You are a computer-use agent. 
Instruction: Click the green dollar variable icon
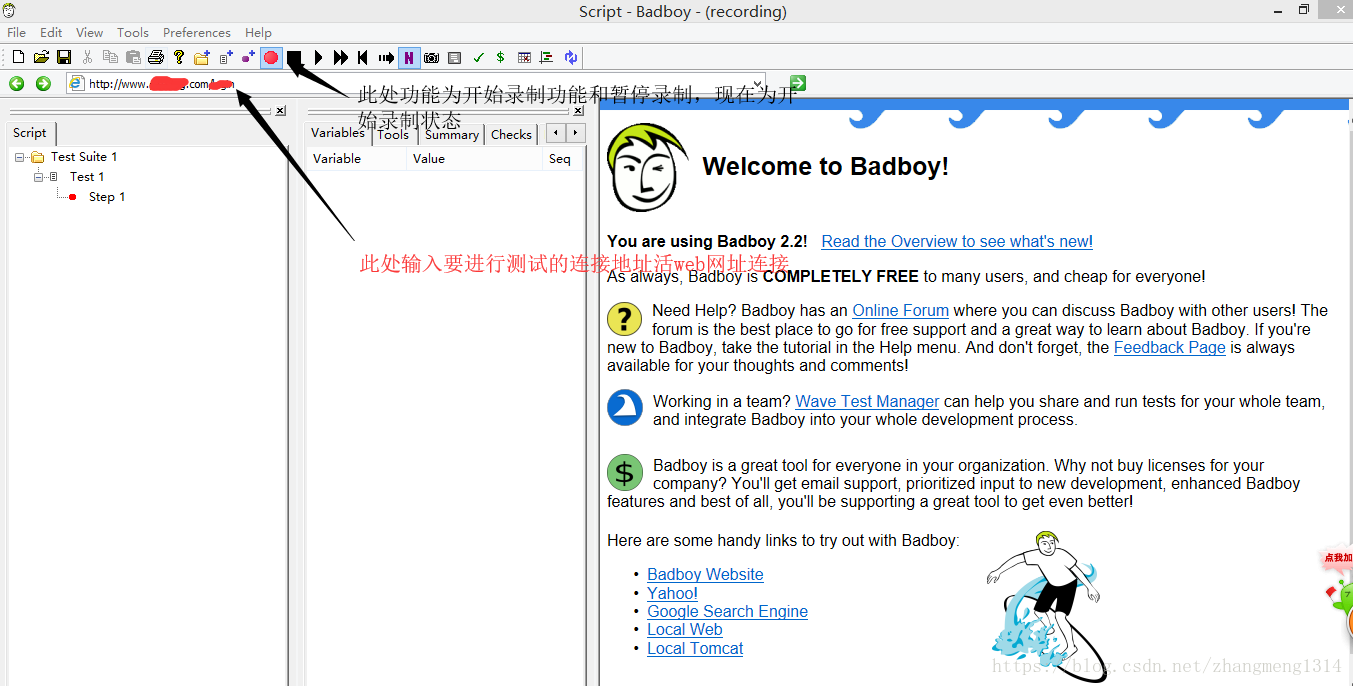(x=500, y=58)
